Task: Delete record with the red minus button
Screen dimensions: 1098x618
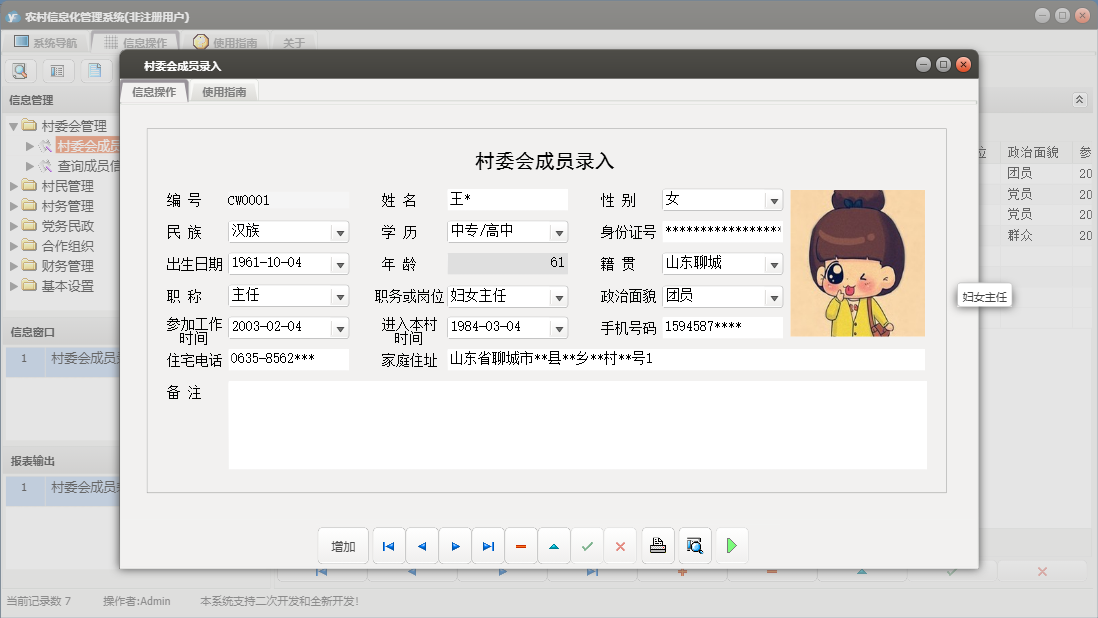Action: point(521,546)
